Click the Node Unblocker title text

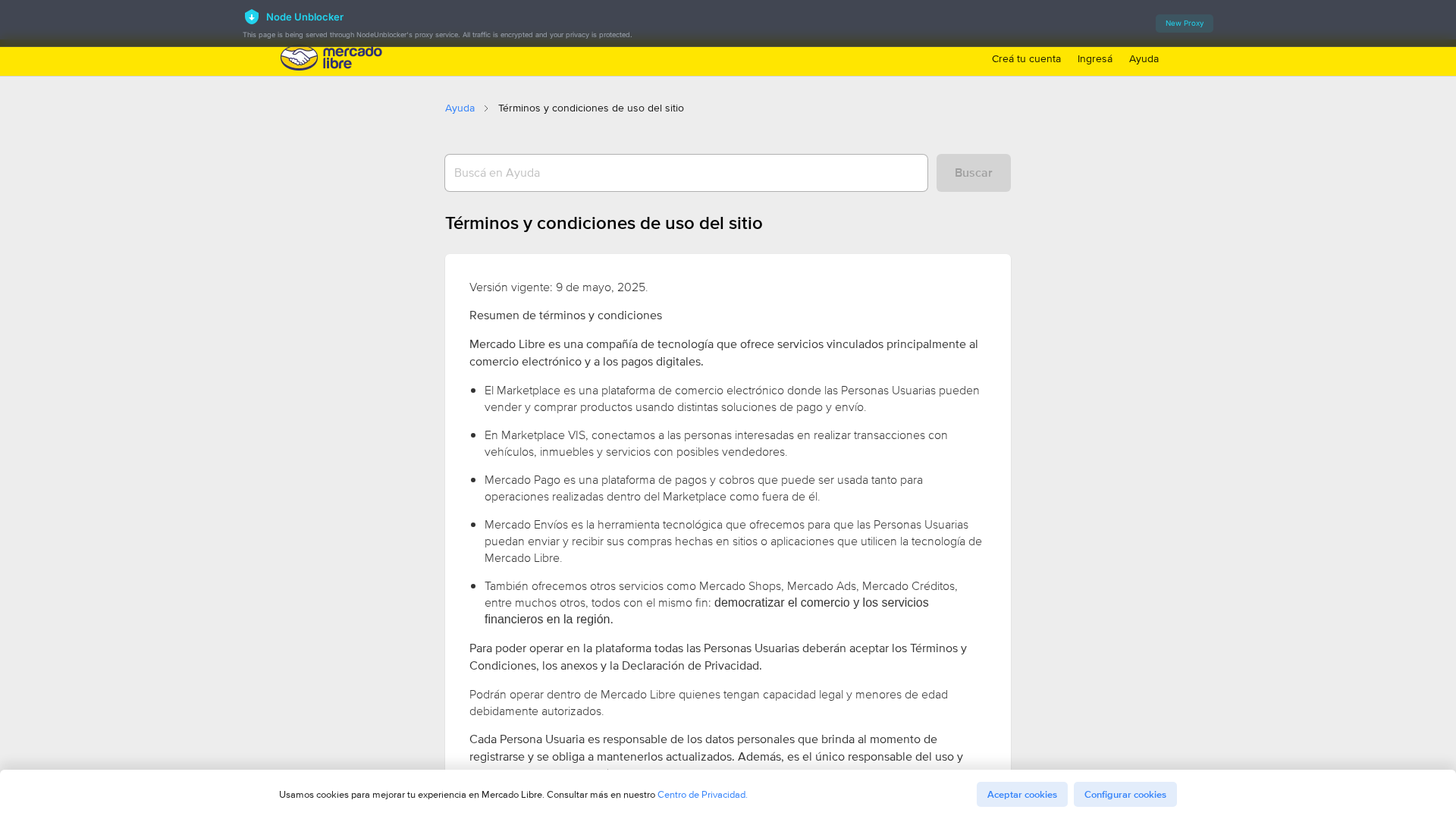click(305, 17)
